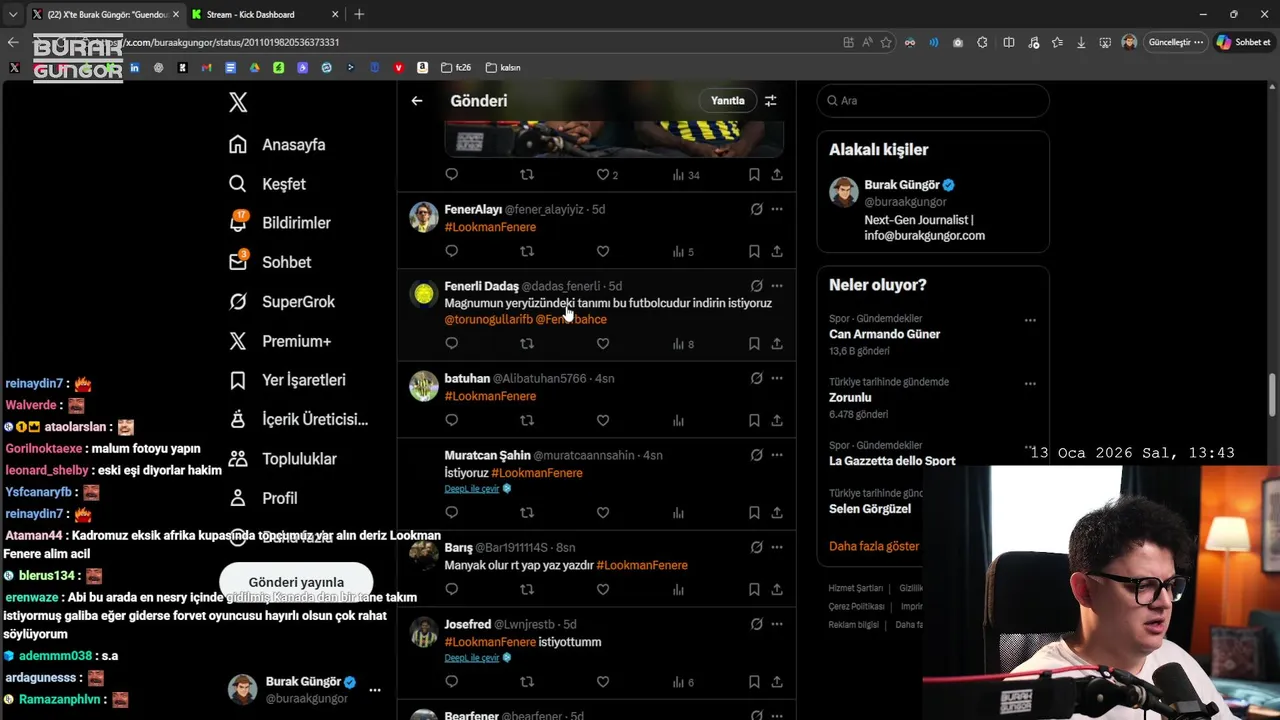Like the top post with 2 likes
Viewport: 1280px width, 720px height.
(x=607, y=175)
